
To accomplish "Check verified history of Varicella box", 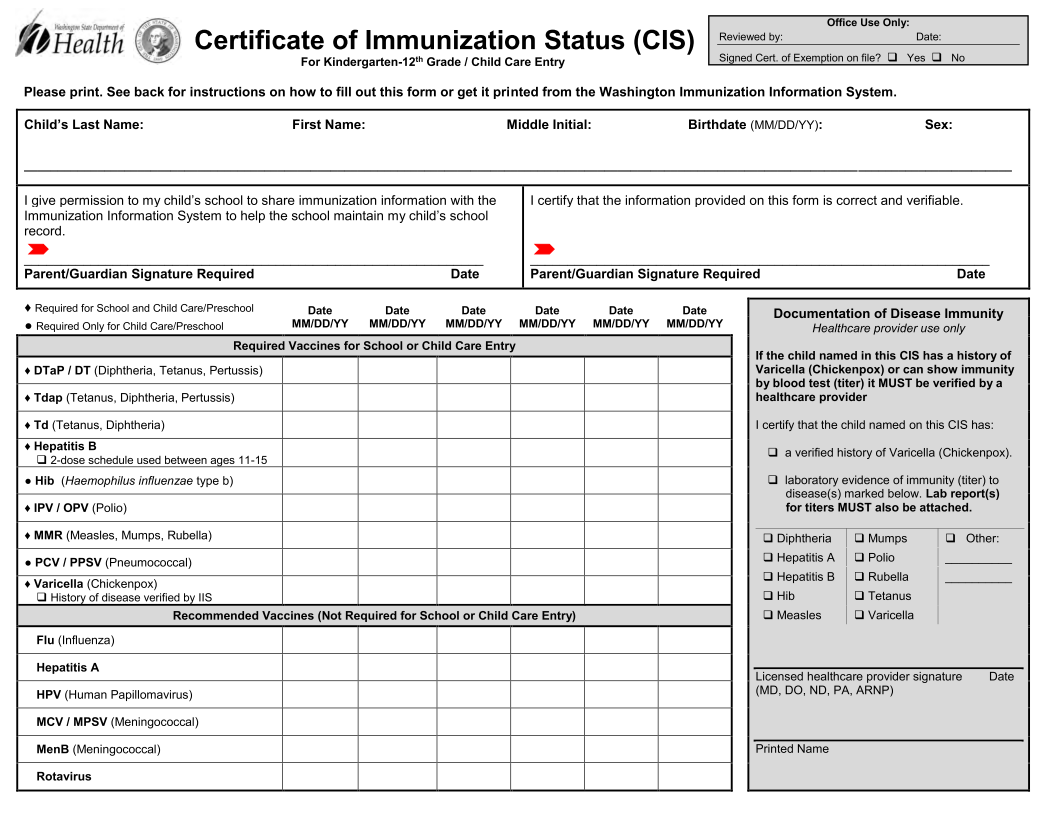I will pos(773,452).
